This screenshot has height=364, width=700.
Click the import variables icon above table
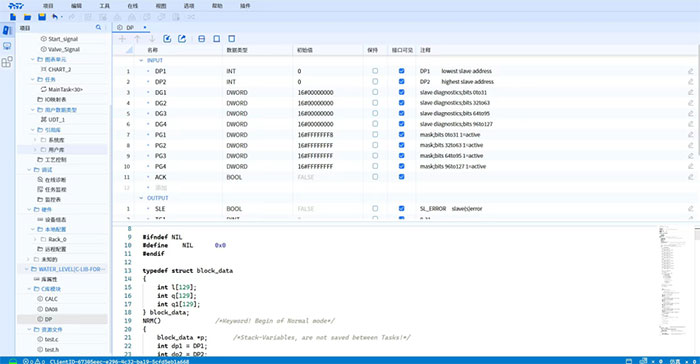click(x=167, y=39)
